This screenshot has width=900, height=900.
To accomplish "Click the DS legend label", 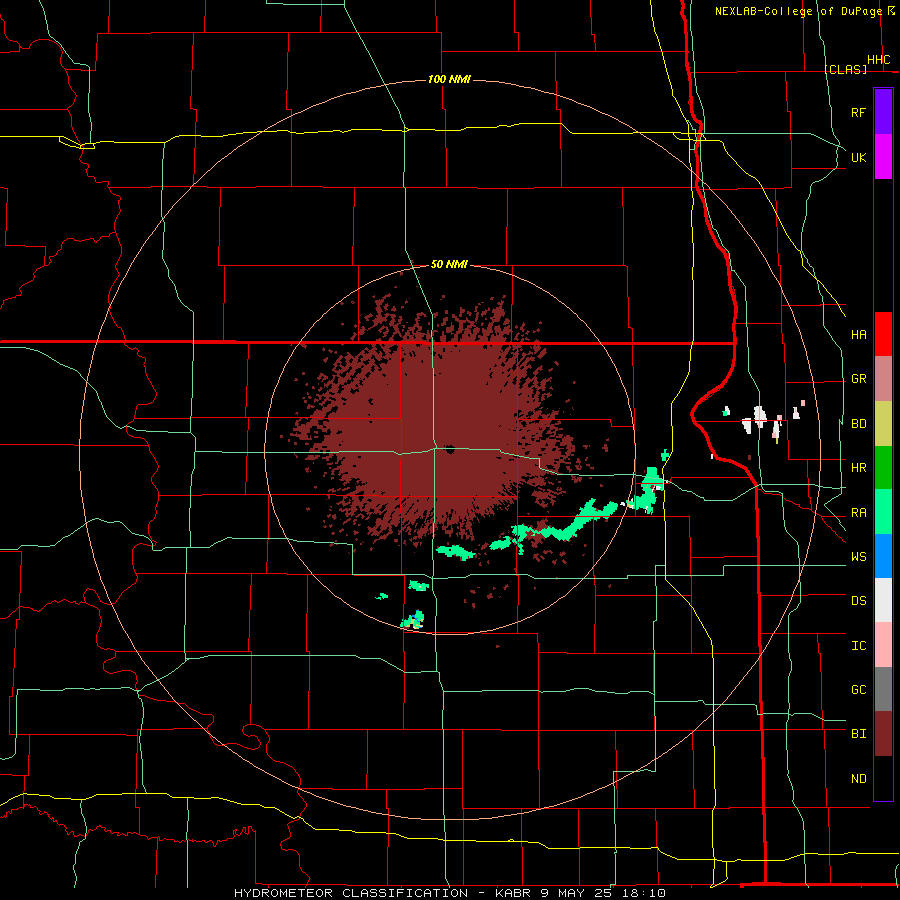I will [858, 600].
